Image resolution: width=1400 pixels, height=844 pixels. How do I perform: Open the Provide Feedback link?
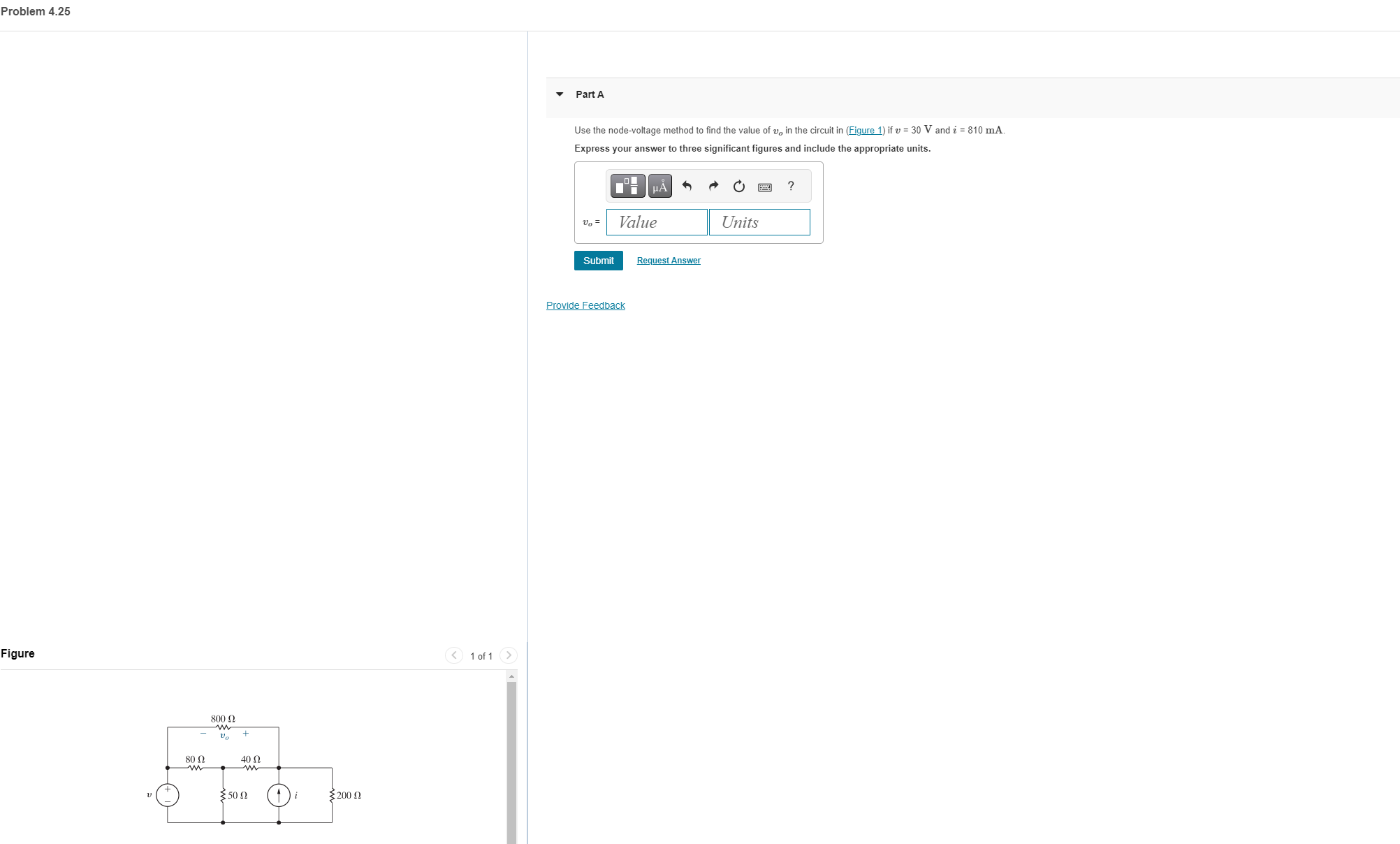tap(585, 305)
